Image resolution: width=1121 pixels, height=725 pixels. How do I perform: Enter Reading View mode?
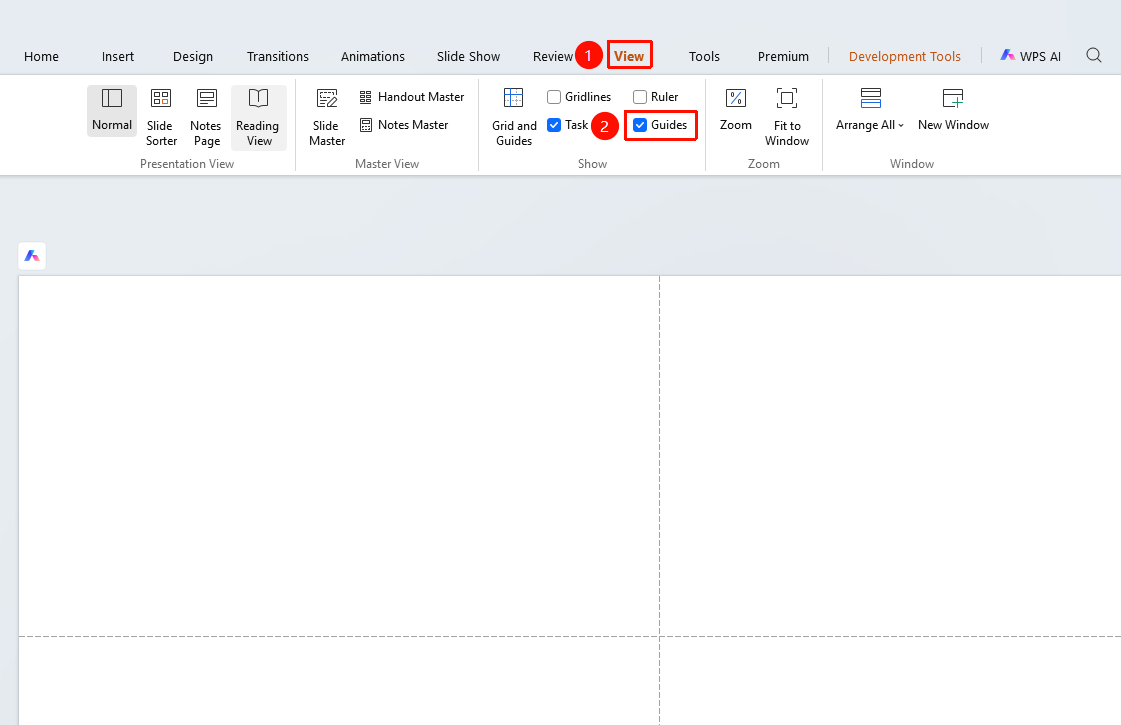pyautogui.click(x=258, y=117)
